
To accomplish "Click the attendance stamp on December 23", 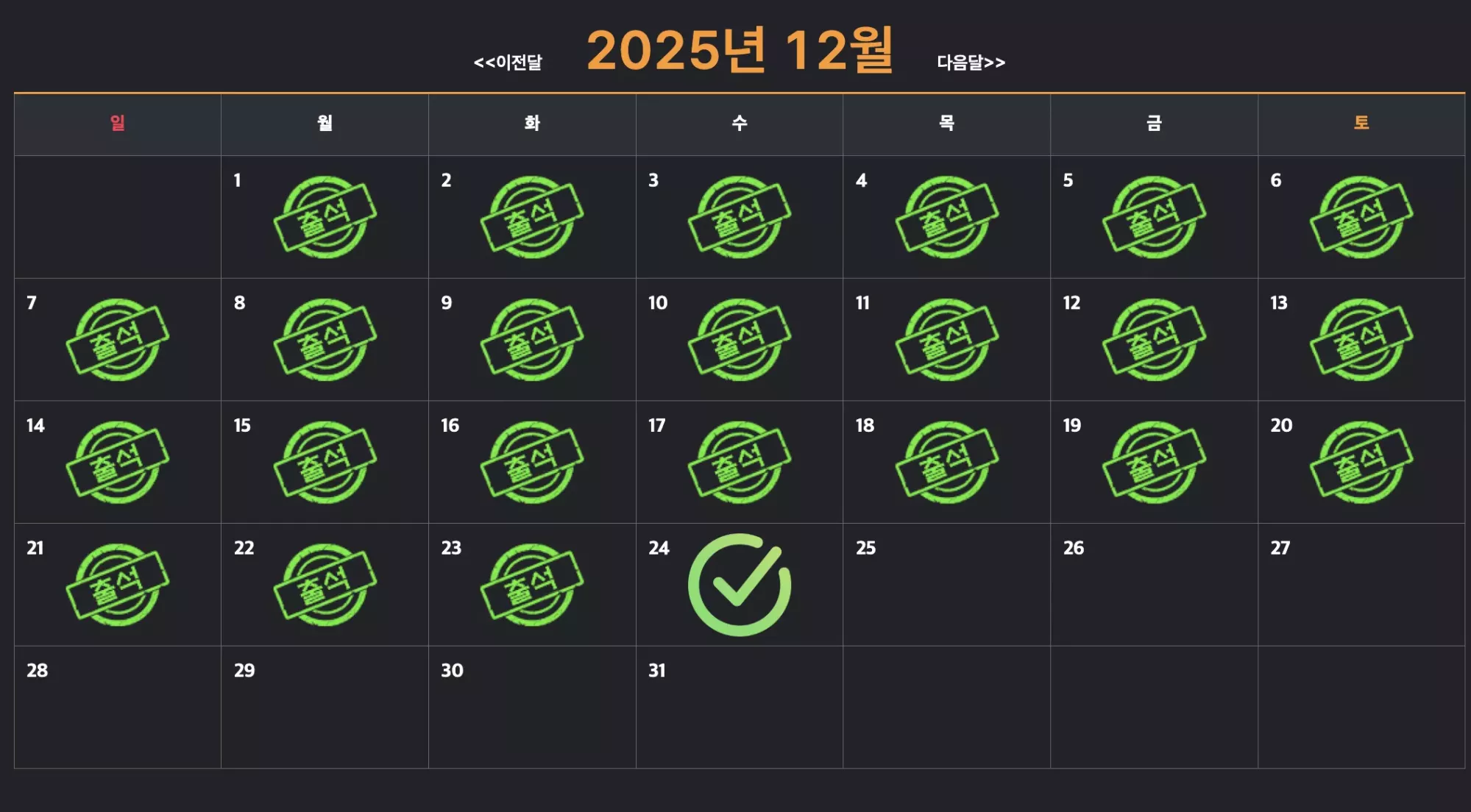I will coord(532,585).
